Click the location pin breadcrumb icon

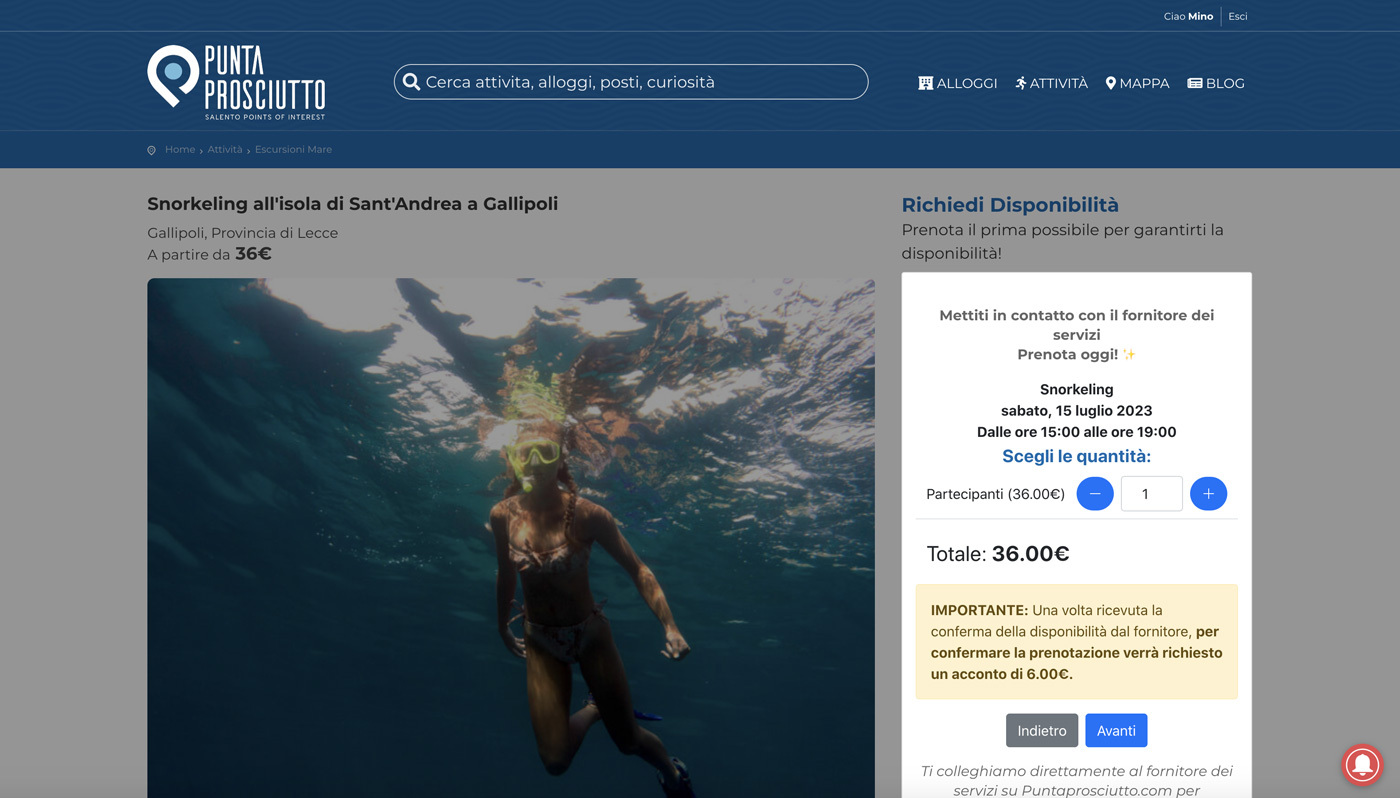pos(152,150)
